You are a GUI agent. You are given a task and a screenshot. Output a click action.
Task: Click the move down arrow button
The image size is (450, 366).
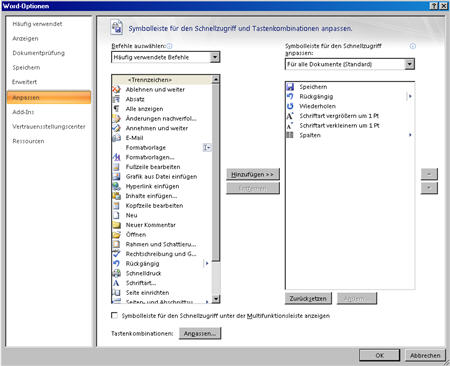coord(429,188)
